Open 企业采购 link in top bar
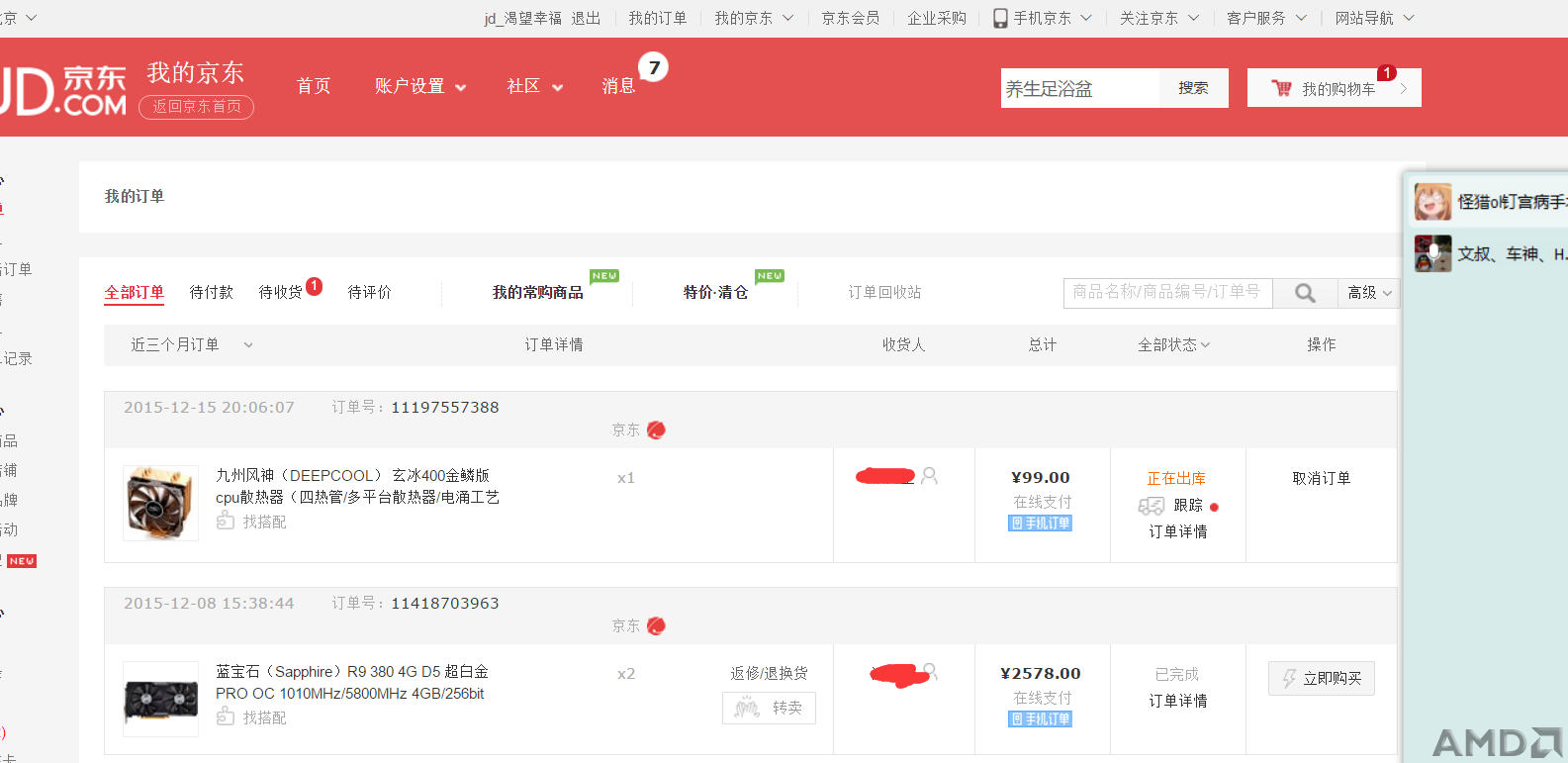 coord(937,18)
